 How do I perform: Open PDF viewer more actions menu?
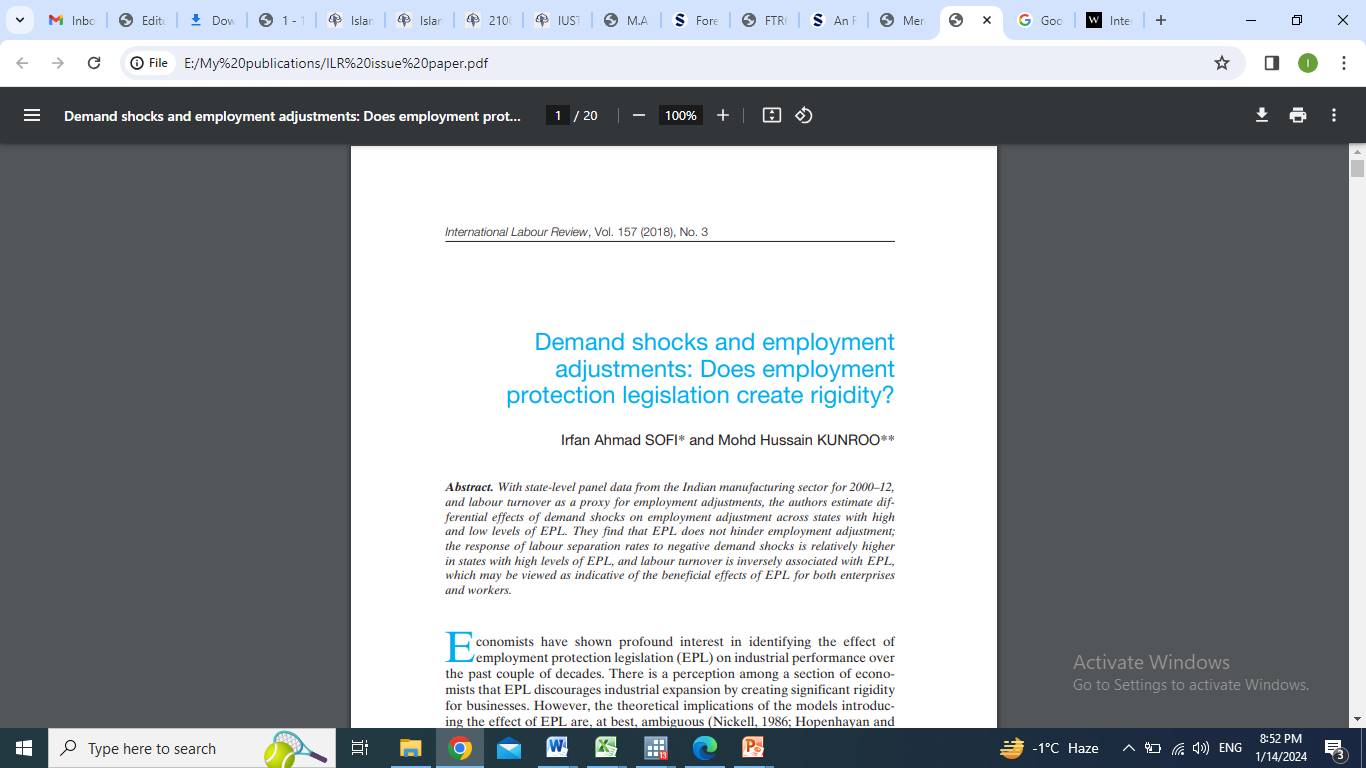pyautogui.click(x=1334, y=115)
